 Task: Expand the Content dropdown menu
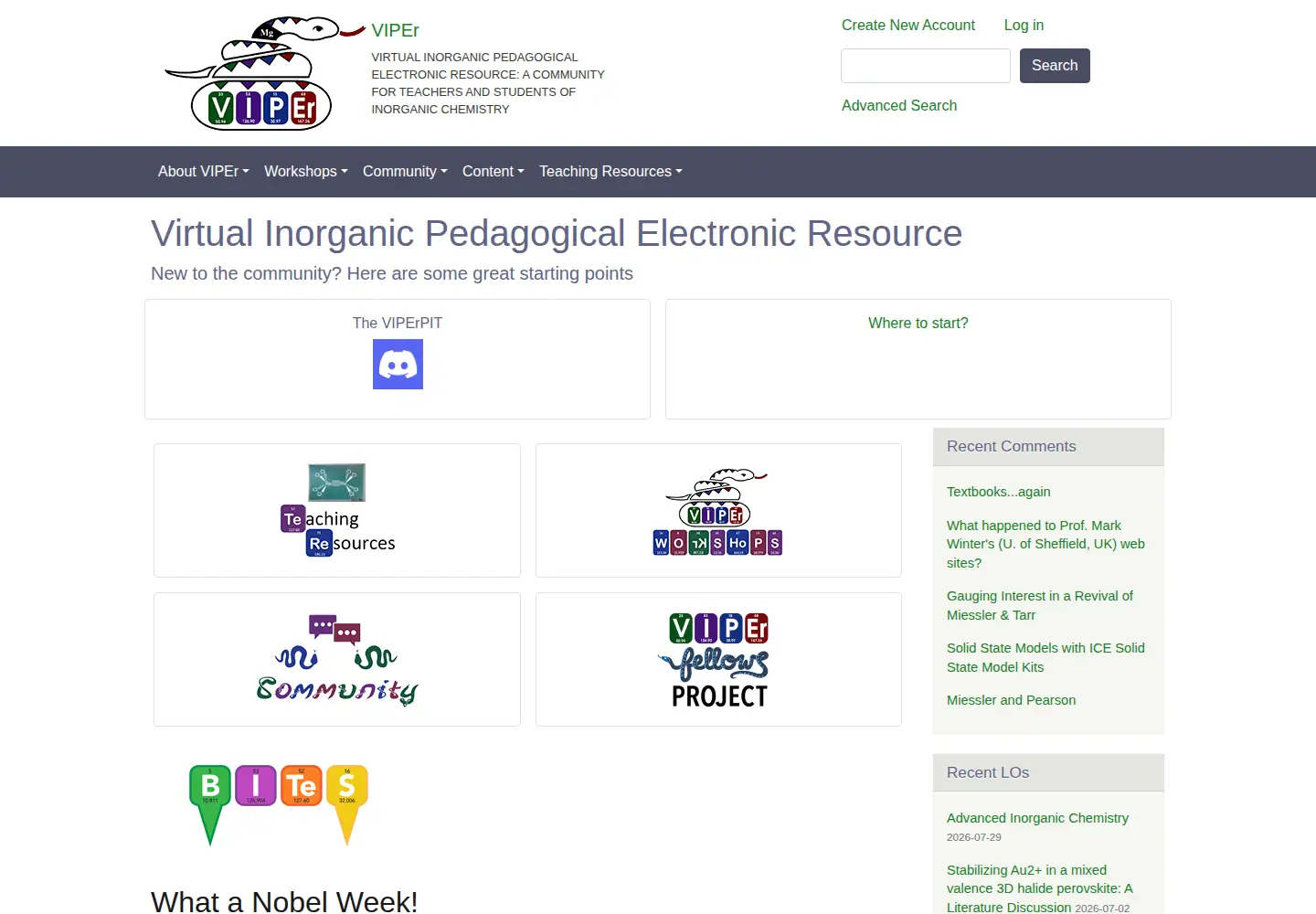(x=493, y=172)
